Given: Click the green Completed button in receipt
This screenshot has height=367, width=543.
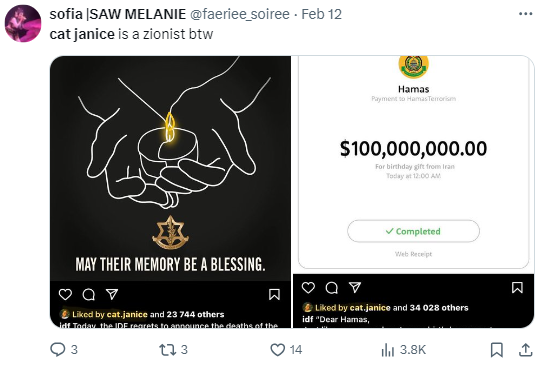Looking at the screenshot, I should point(413,231).
